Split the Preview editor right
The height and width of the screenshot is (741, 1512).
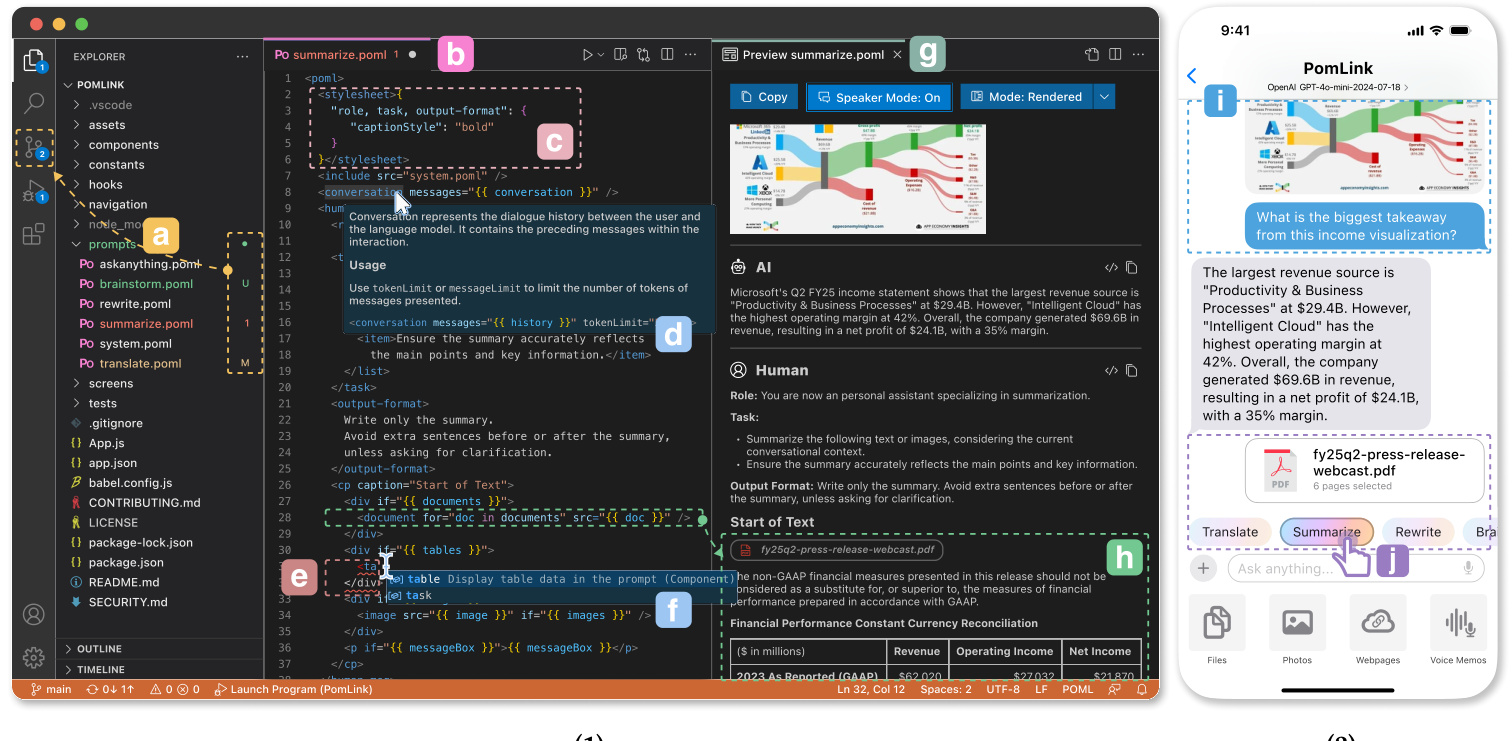[1116, 55]
